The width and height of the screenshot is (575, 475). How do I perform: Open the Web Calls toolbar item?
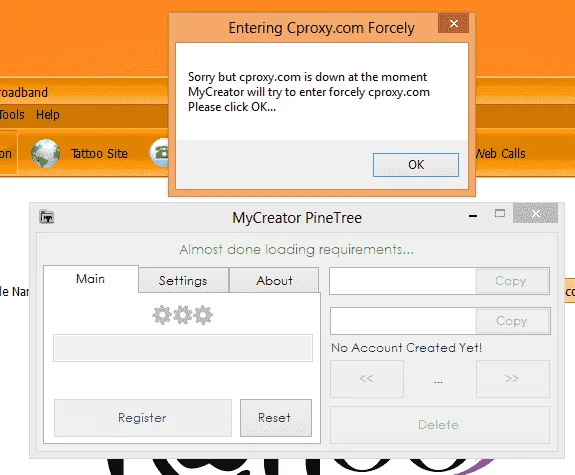(501, 153)
